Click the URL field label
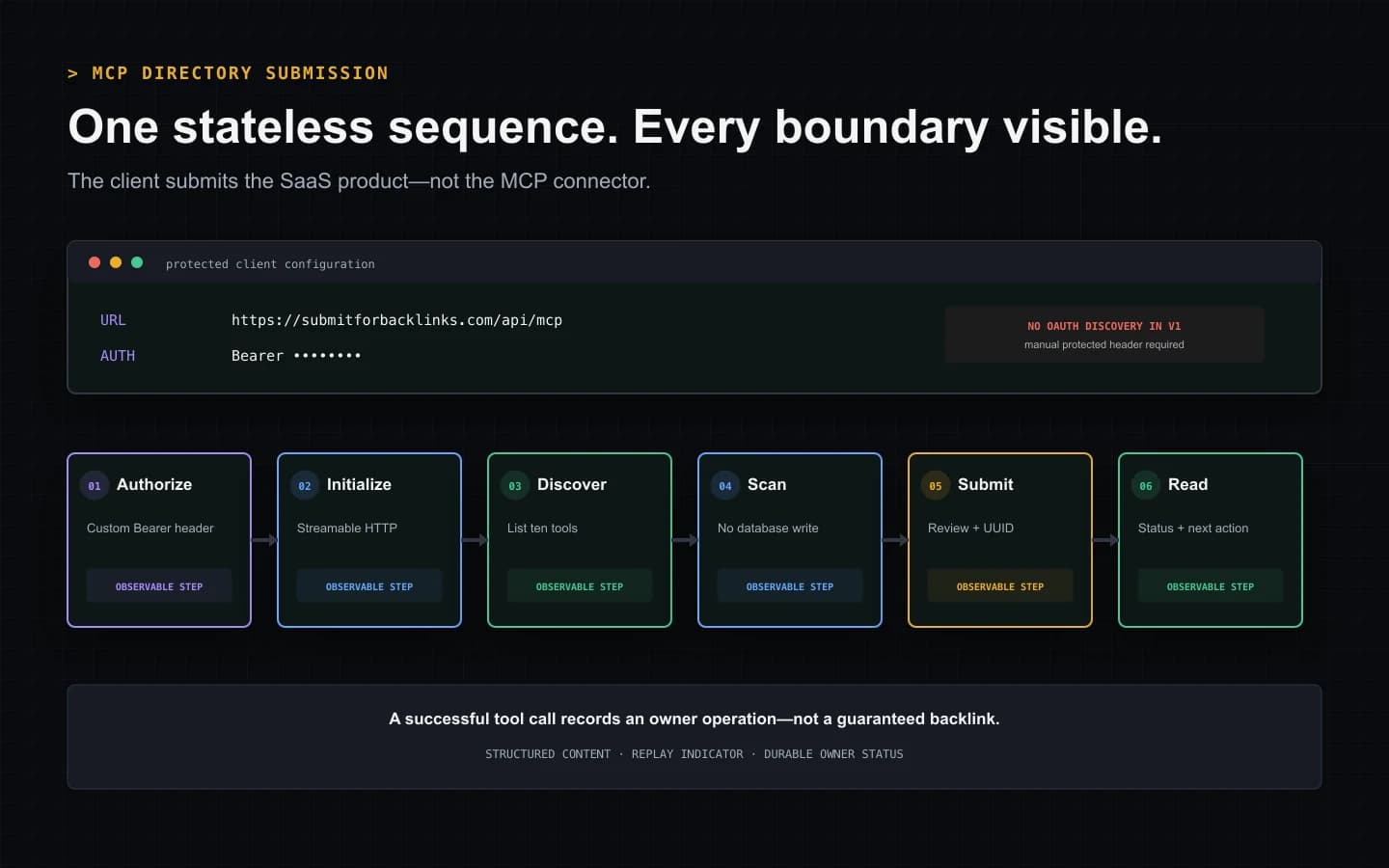Viewport: 1389px width, 868px height. 113,320
